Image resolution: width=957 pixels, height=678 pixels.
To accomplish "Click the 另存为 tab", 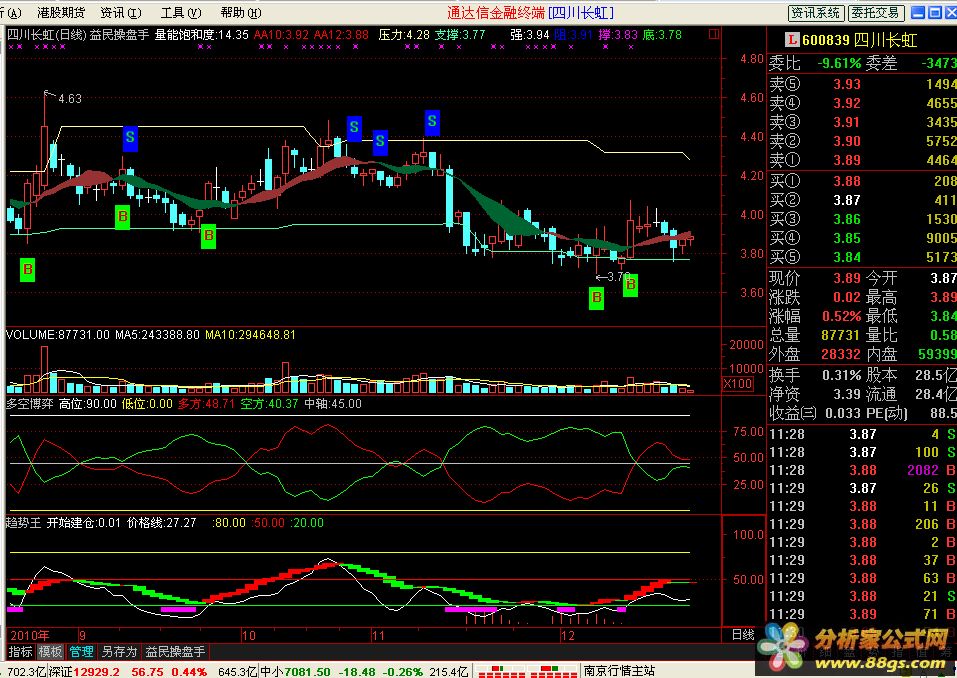I will click(119, 652).
